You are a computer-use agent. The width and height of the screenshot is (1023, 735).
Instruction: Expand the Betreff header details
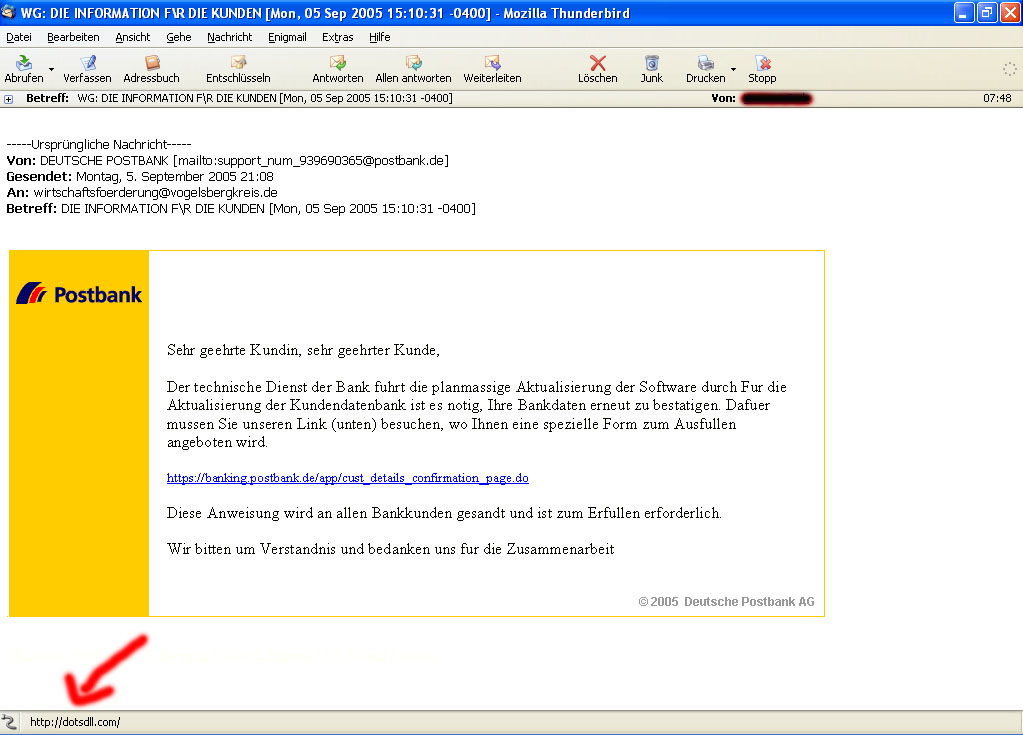pyautogui.click(x=8, y=99)
